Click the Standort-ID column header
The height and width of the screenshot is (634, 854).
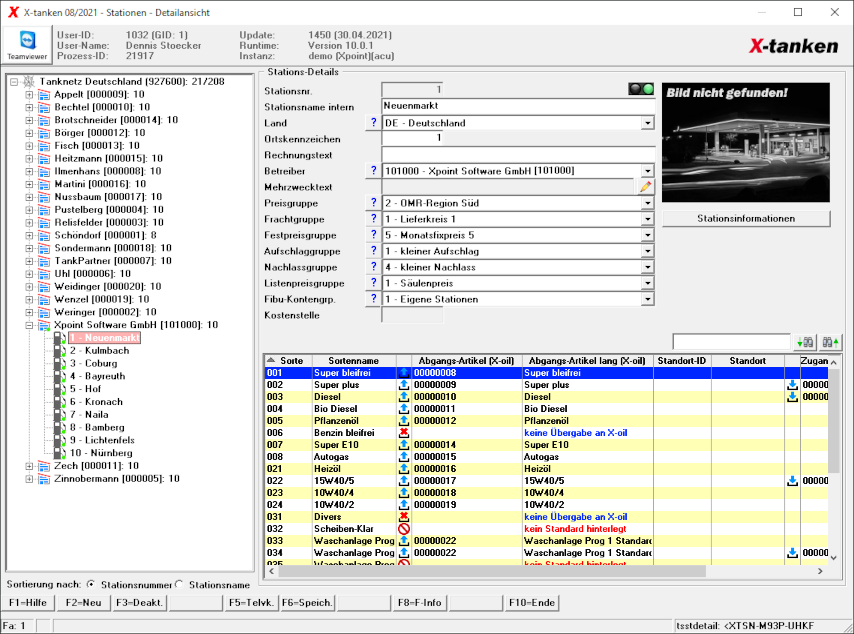(682, 361)
